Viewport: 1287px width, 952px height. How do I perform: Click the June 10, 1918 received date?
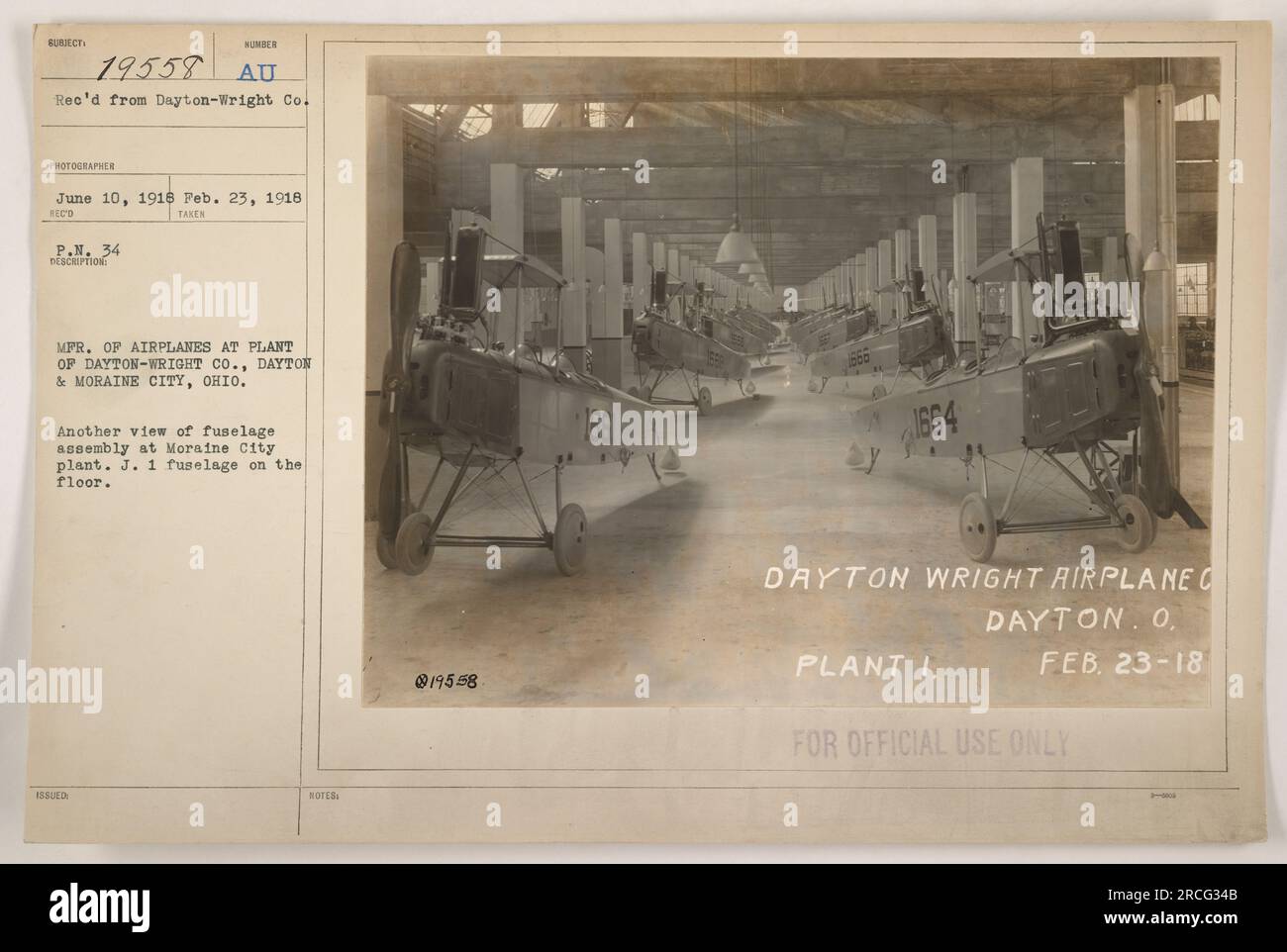click(x=107, y=195)
